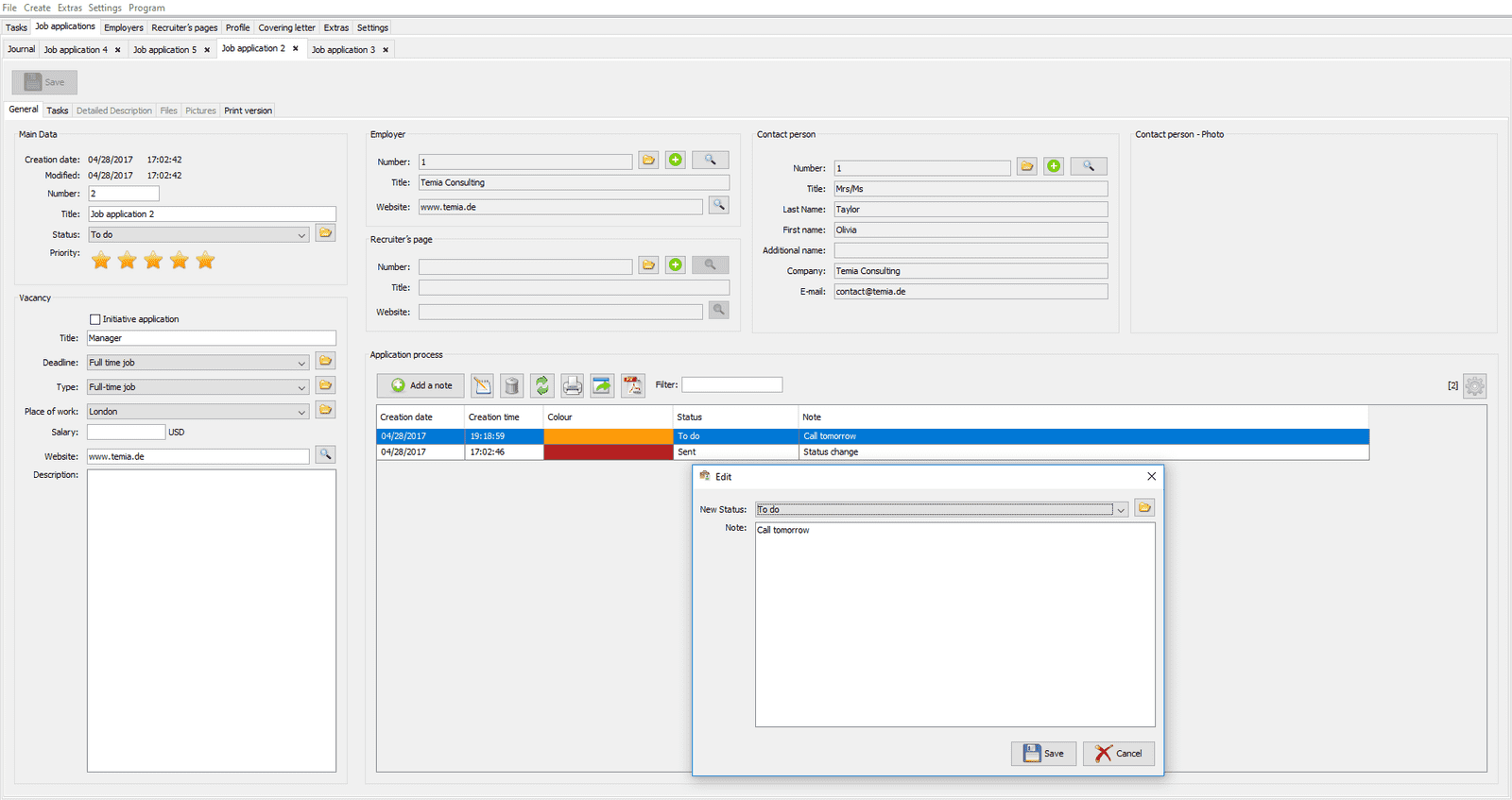Image resolution: width=1512 pixels, height=800 pixels.
Task: Click the export window arrow icon
Action: 602,385
